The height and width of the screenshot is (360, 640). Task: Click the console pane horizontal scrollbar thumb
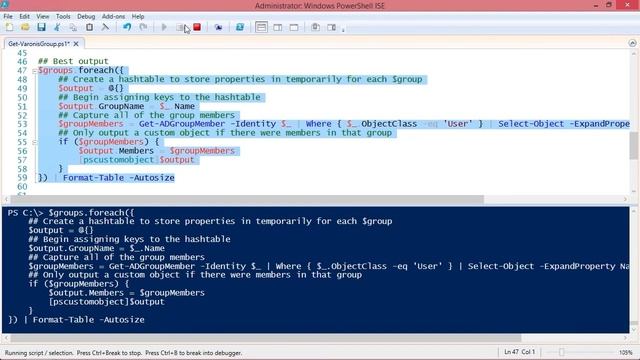[x=266, y=338]
